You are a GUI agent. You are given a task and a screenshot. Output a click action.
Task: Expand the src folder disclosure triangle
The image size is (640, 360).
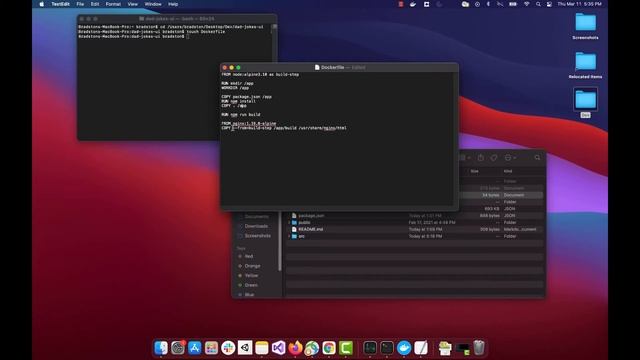(289, 236)
